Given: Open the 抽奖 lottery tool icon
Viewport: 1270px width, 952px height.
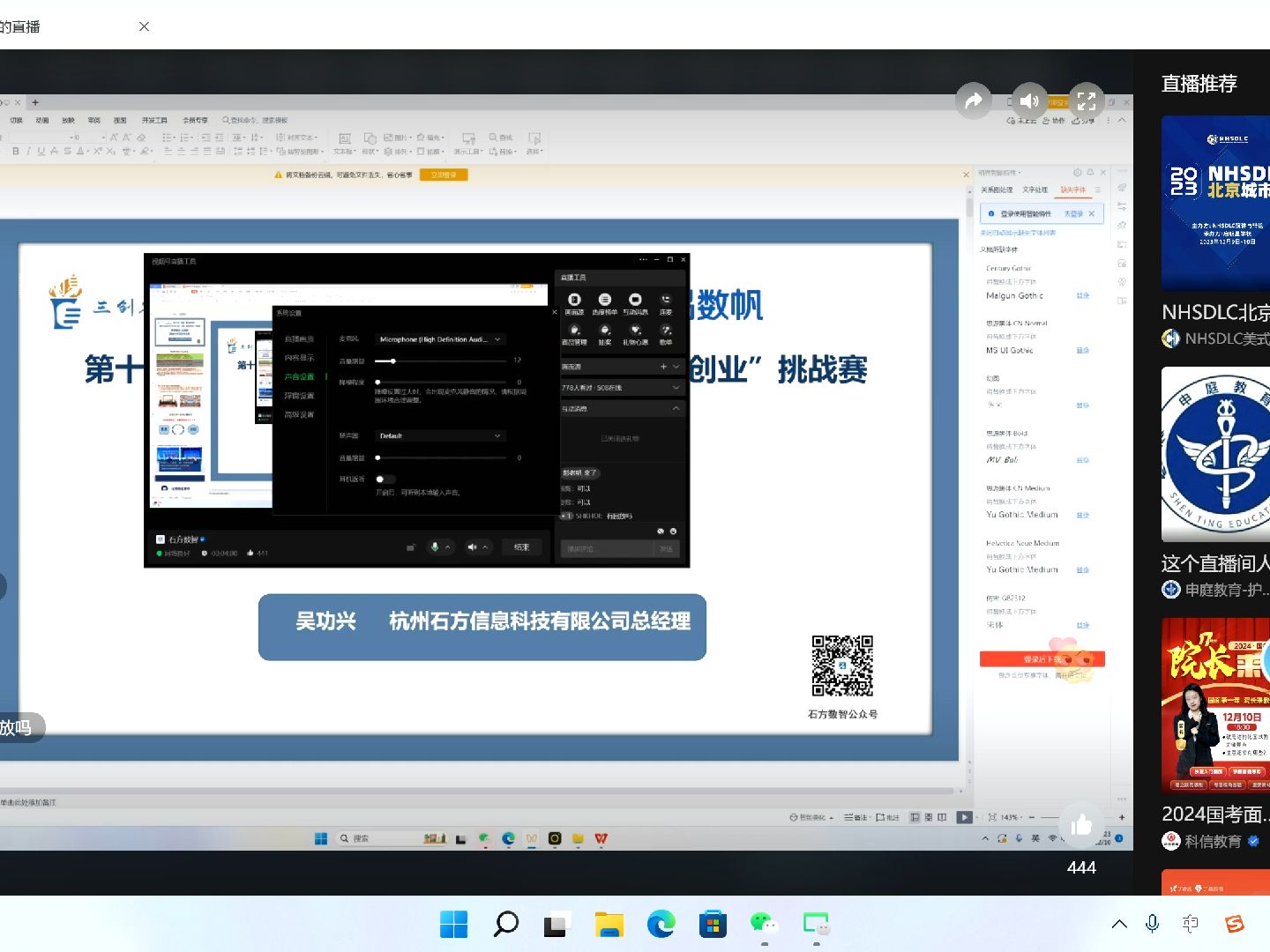Looking at the screenshot, I should coord(605,335).
